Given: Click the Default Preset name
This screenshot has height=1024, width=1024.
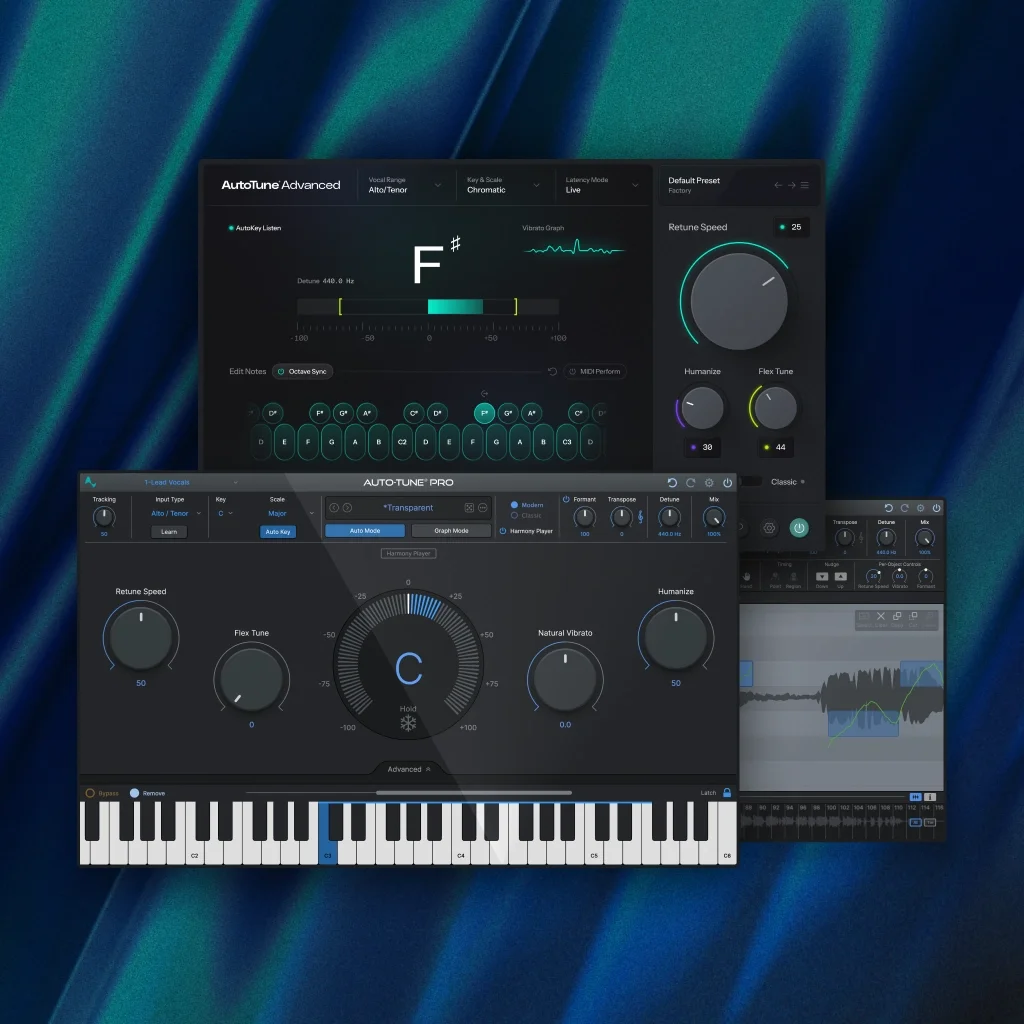Looking at the screenshot, I should point(694,180).
